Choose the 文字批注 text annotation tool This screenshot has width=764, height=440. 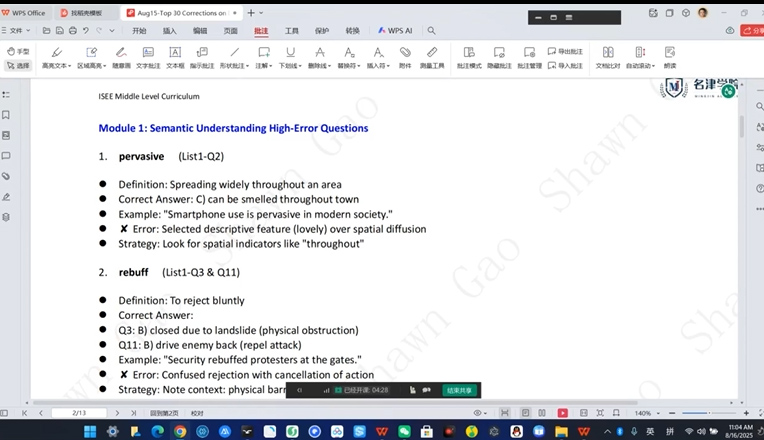click(148, 57)
